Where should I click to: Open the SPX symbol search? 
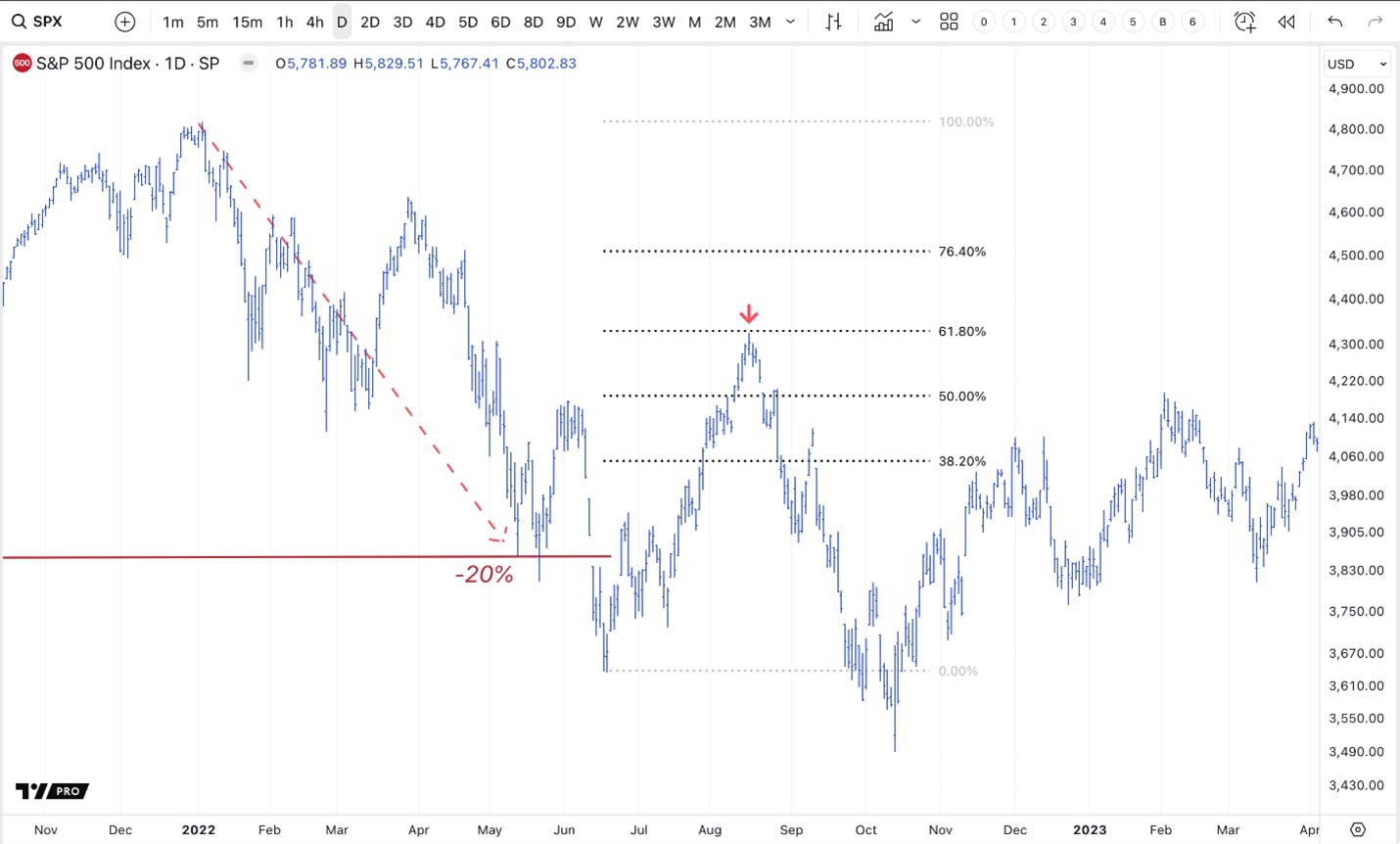click(x=37, y=22)
